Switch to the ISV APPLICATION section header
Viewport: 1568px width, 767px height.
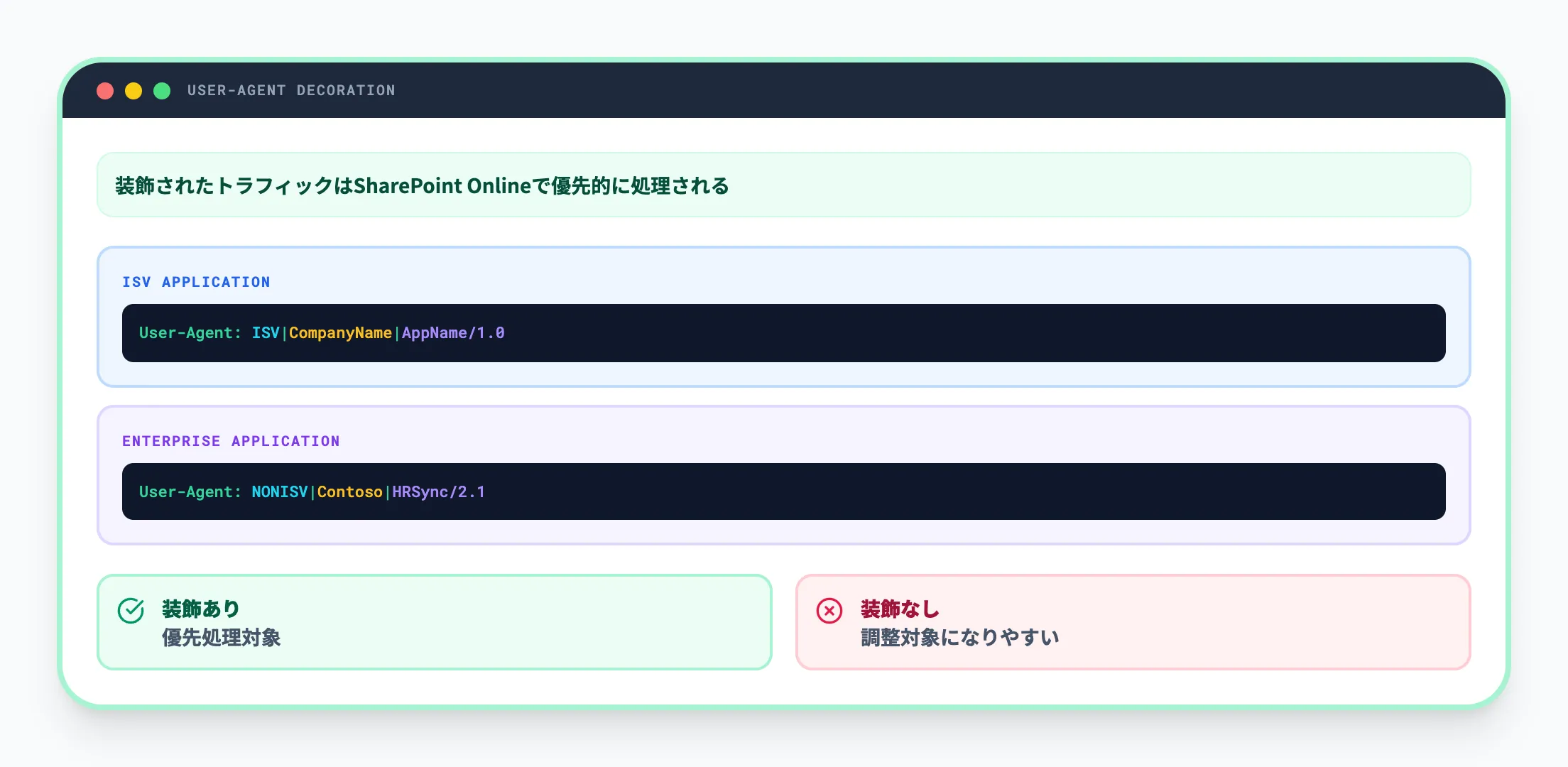coord(197,282)
